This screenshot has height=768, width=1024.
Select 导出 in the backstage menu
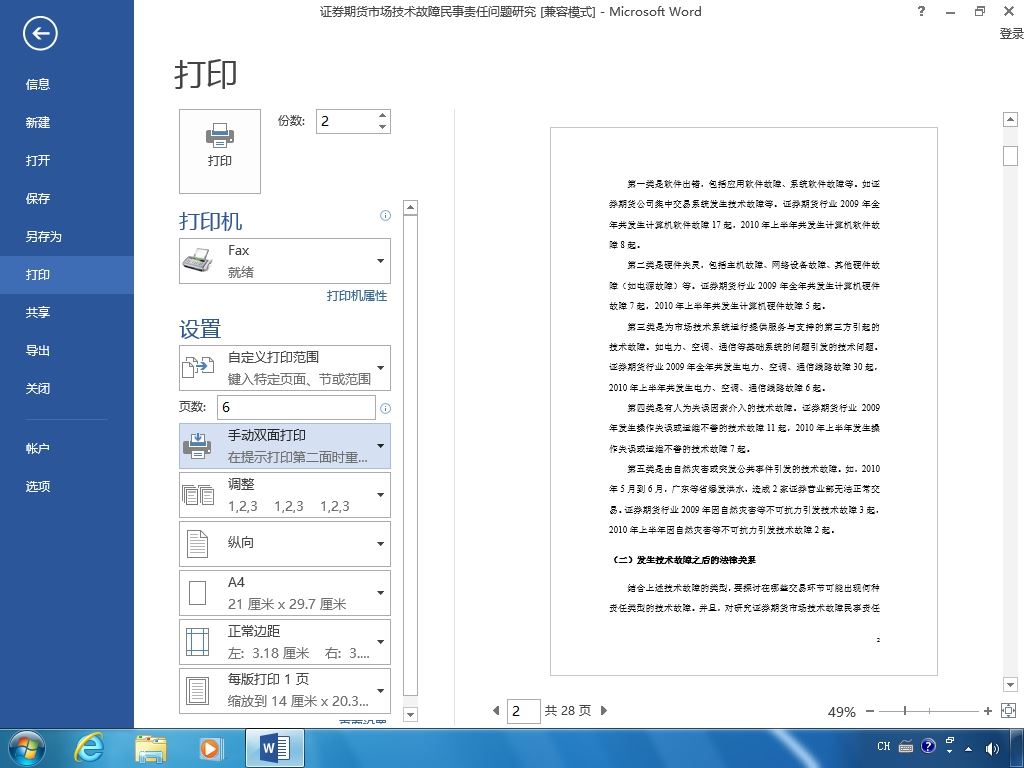(67, 351)
